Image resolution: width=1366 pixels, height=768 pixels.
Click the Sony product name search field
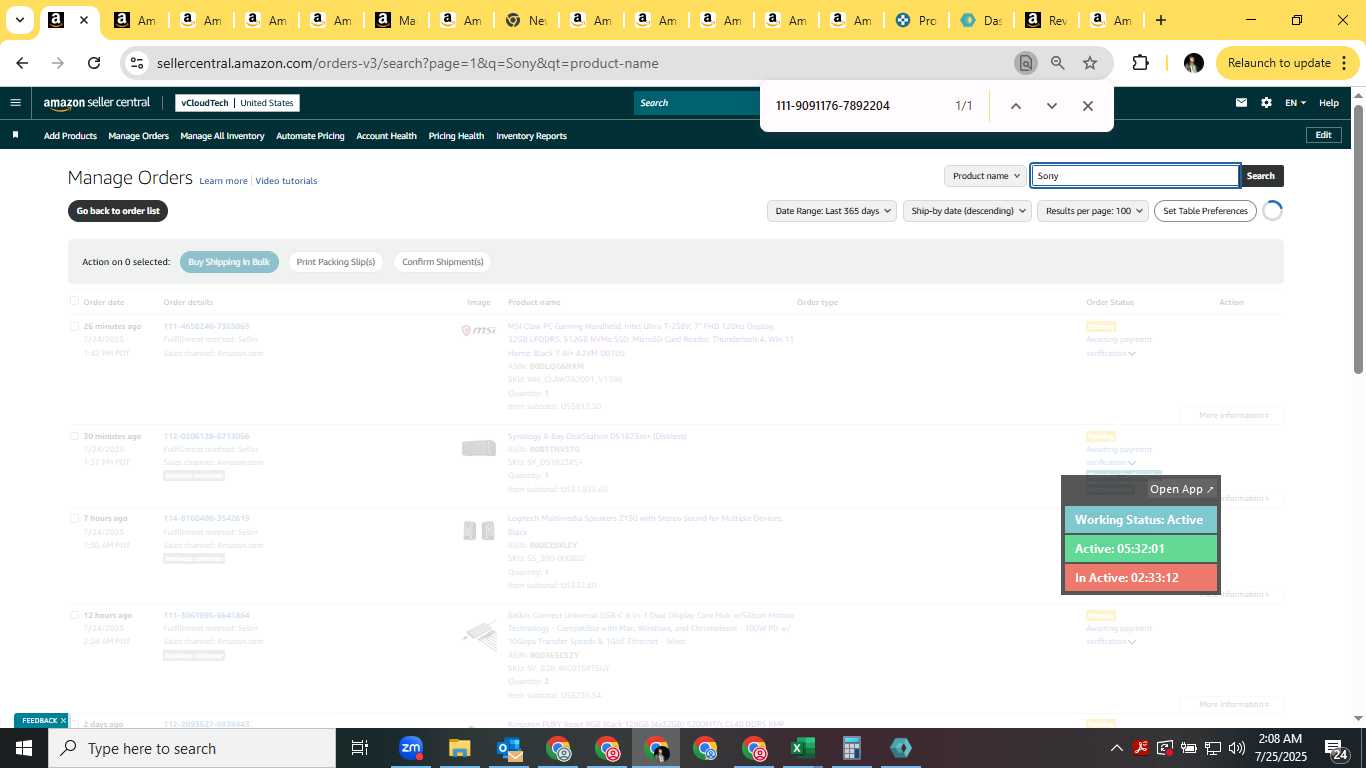[1135, 176]
